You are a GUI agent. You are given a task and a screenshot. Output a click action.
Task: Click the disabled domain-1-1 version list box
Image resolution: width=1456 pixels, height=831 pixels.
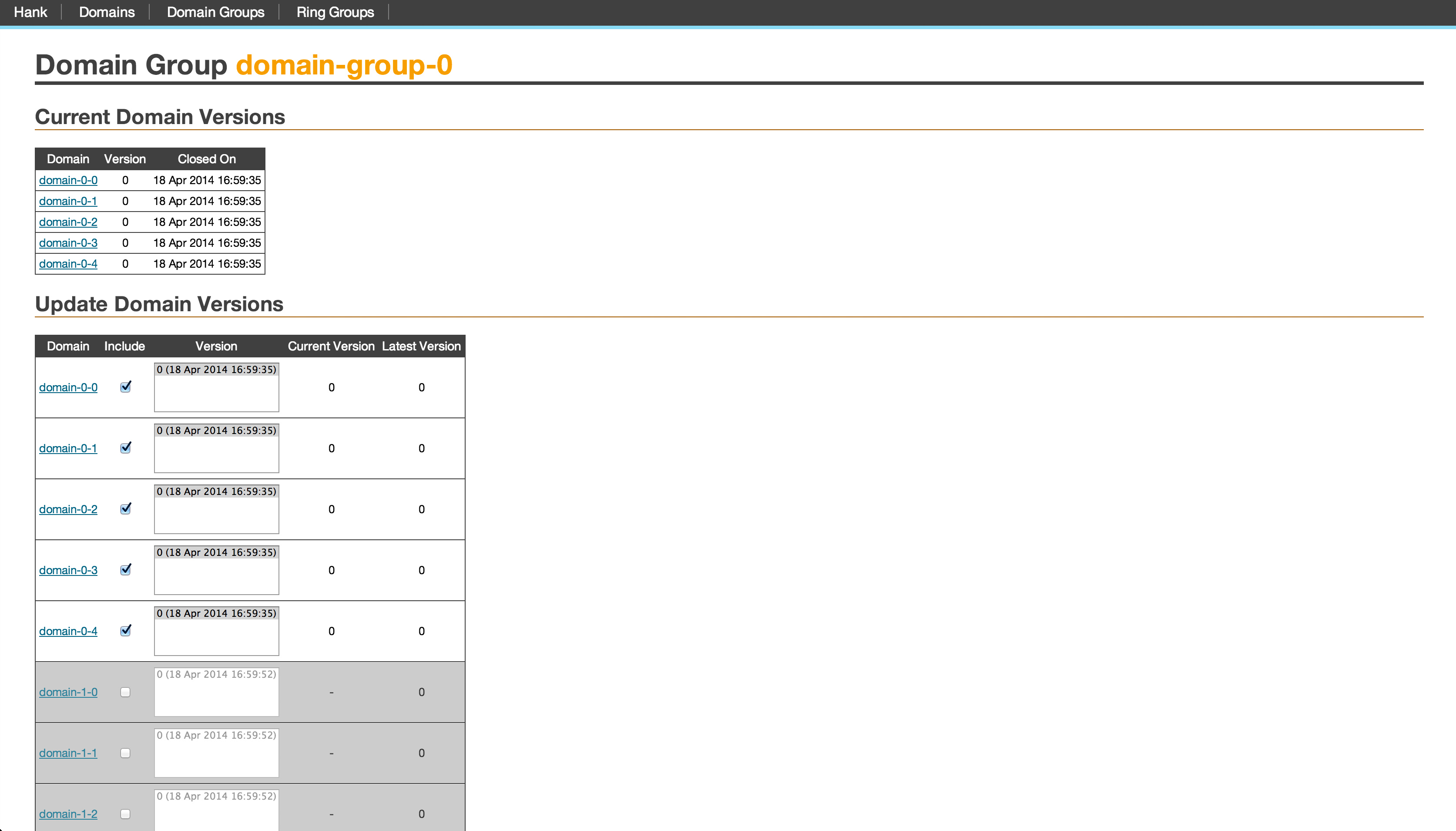pos(216,754)
